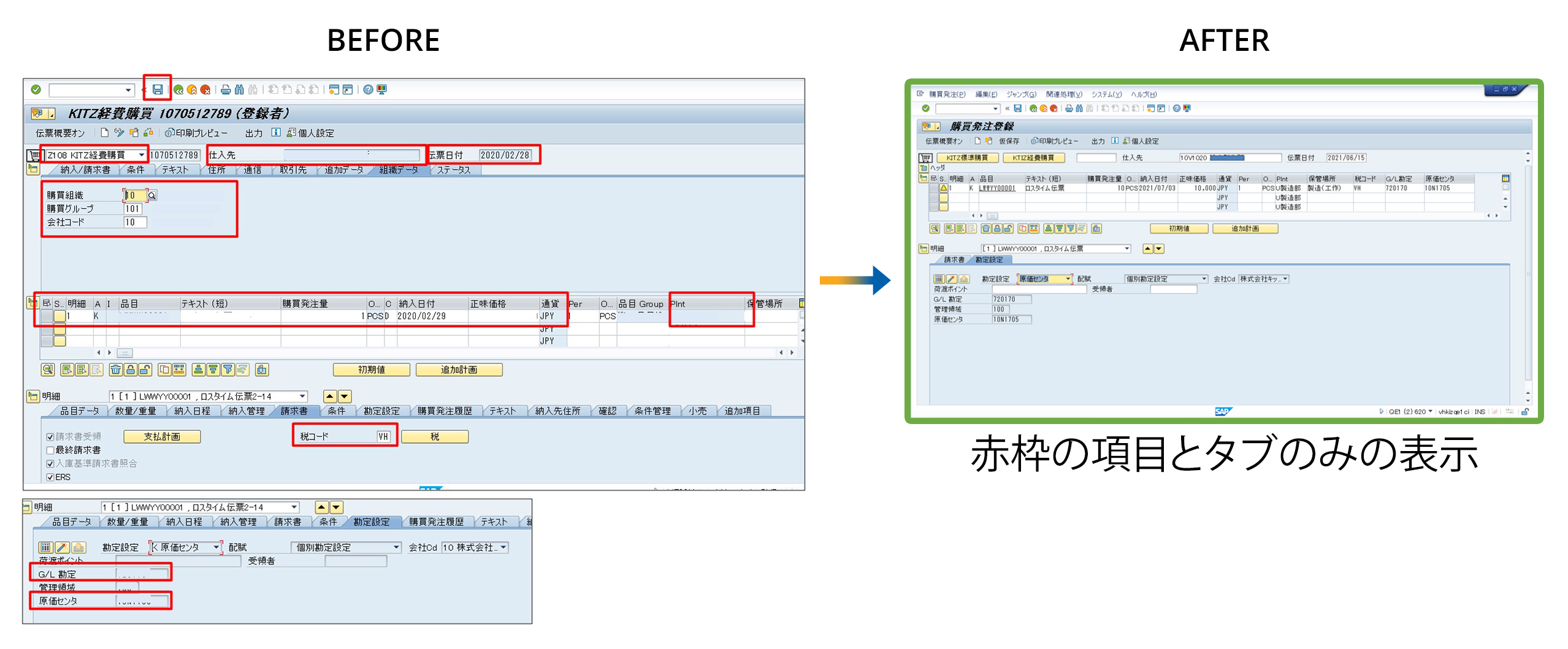The width and height of the screenshot is (1568, 649).
Task: Click the 支払計画 button
Action: (162, 437)
